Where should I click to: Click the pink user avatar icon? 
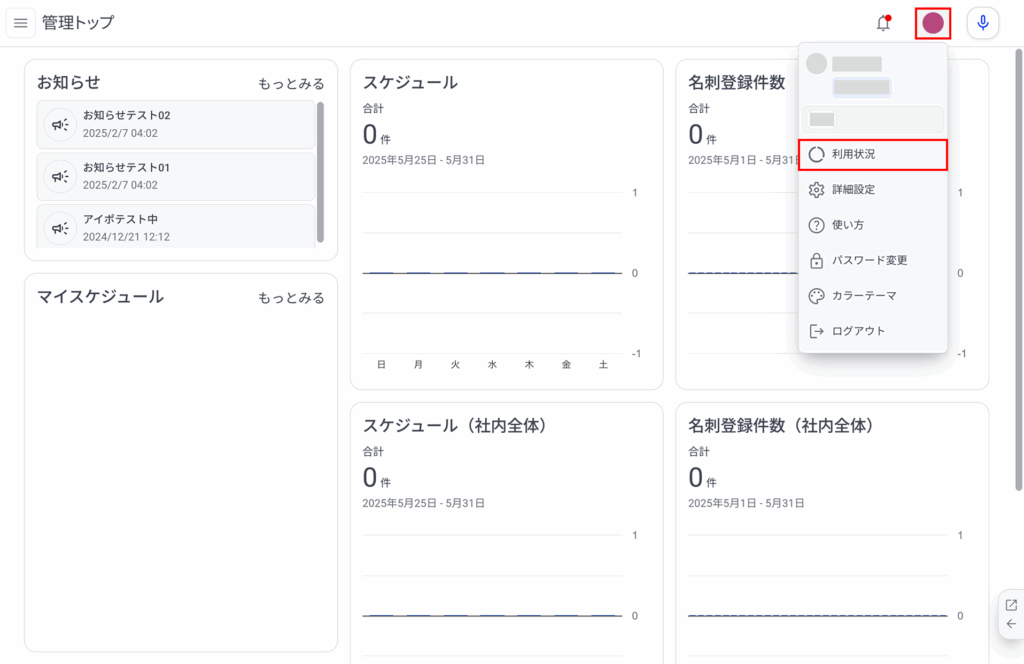[932, 23]
